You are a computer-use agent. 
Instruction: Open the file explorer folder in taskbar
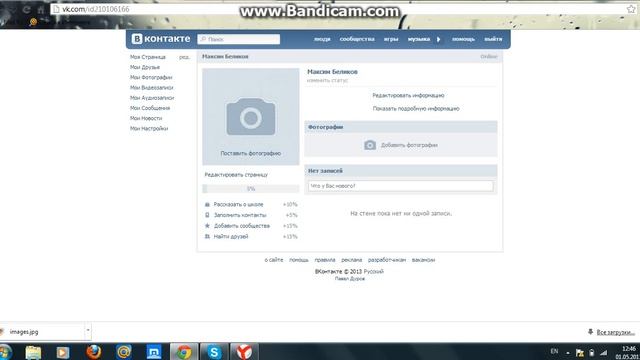33,352
